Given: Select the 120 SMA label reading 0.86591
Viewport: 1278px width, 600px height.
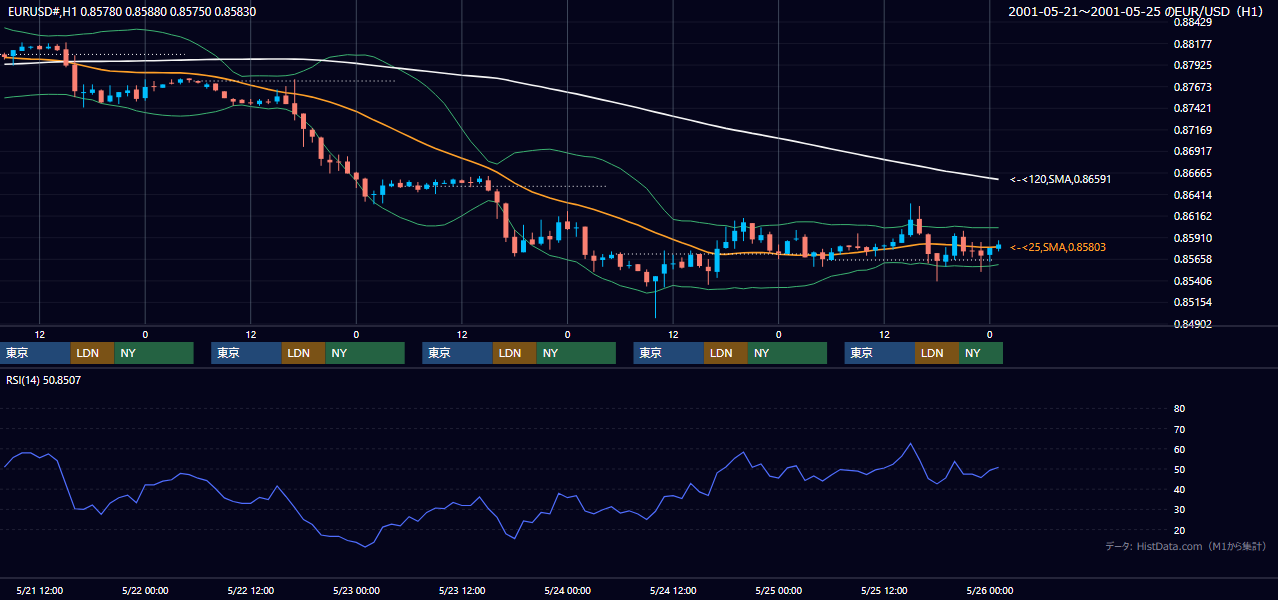Looking at the screenshot, I should (x=1061, y=179).
